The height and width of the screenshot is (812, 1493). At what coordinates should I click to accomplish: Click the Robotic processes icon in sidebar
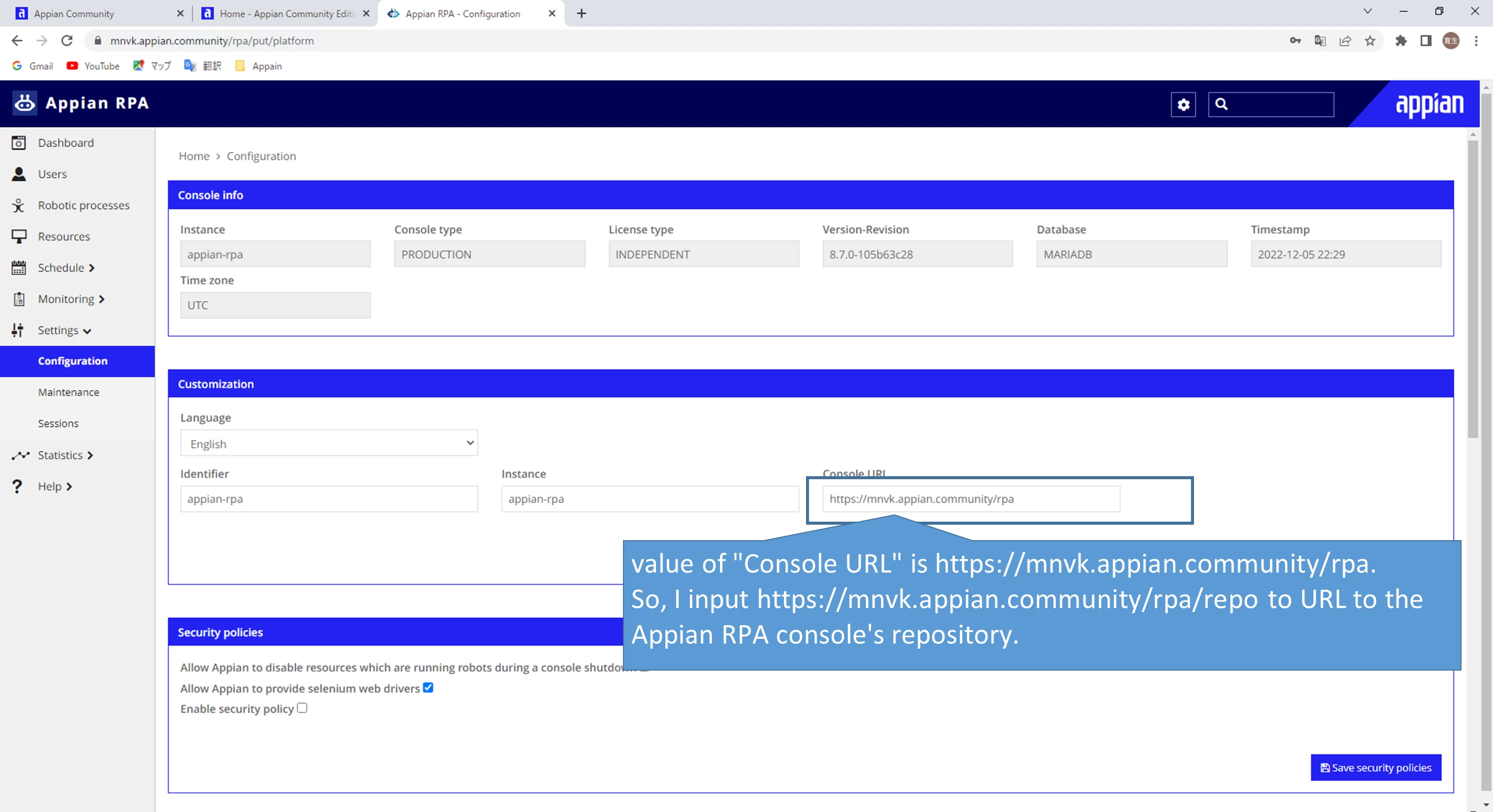18,205
